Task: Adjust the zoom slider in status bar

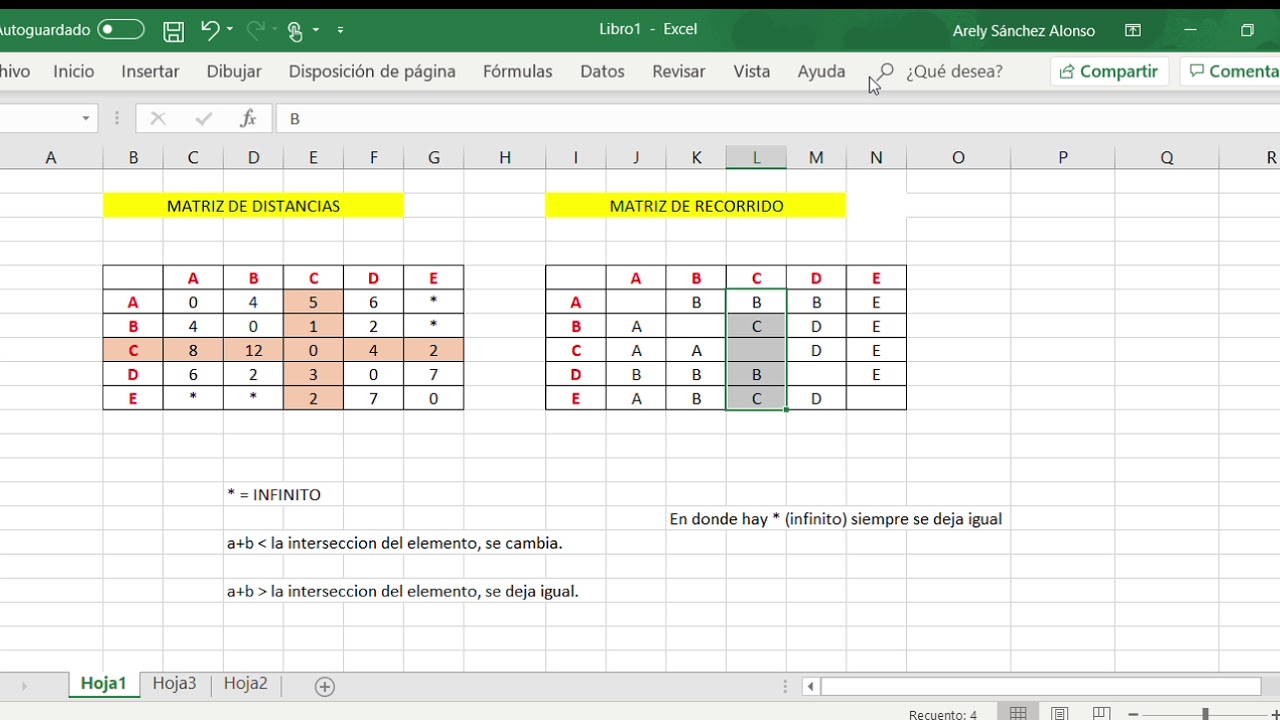Action: point(1205,713)
